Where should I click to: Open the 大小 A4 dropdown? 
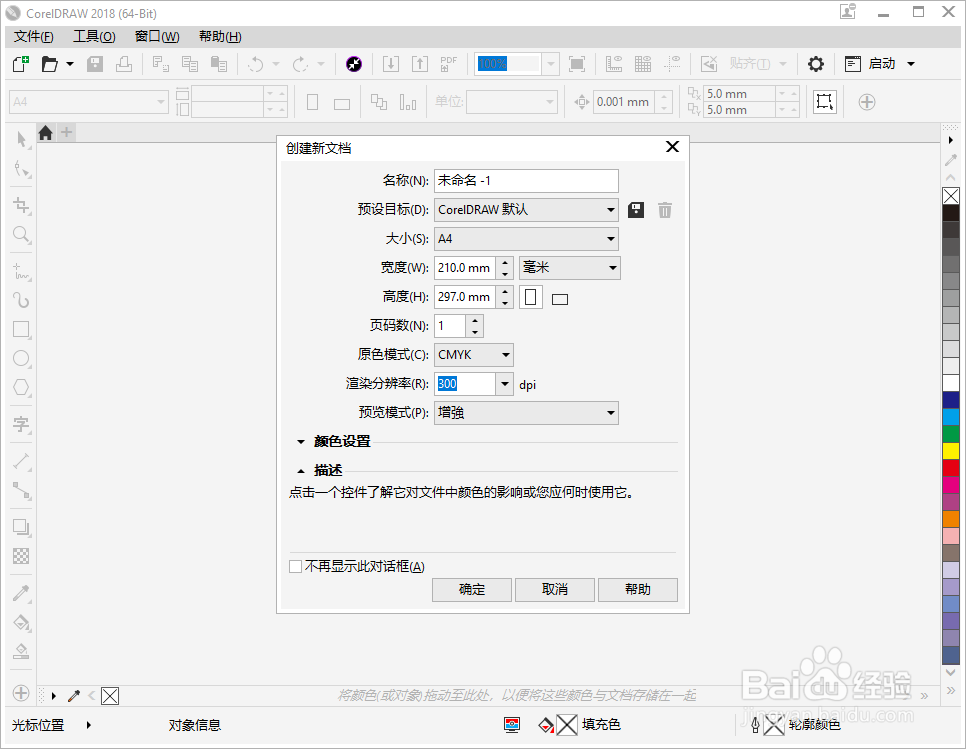tap(526, 239)
